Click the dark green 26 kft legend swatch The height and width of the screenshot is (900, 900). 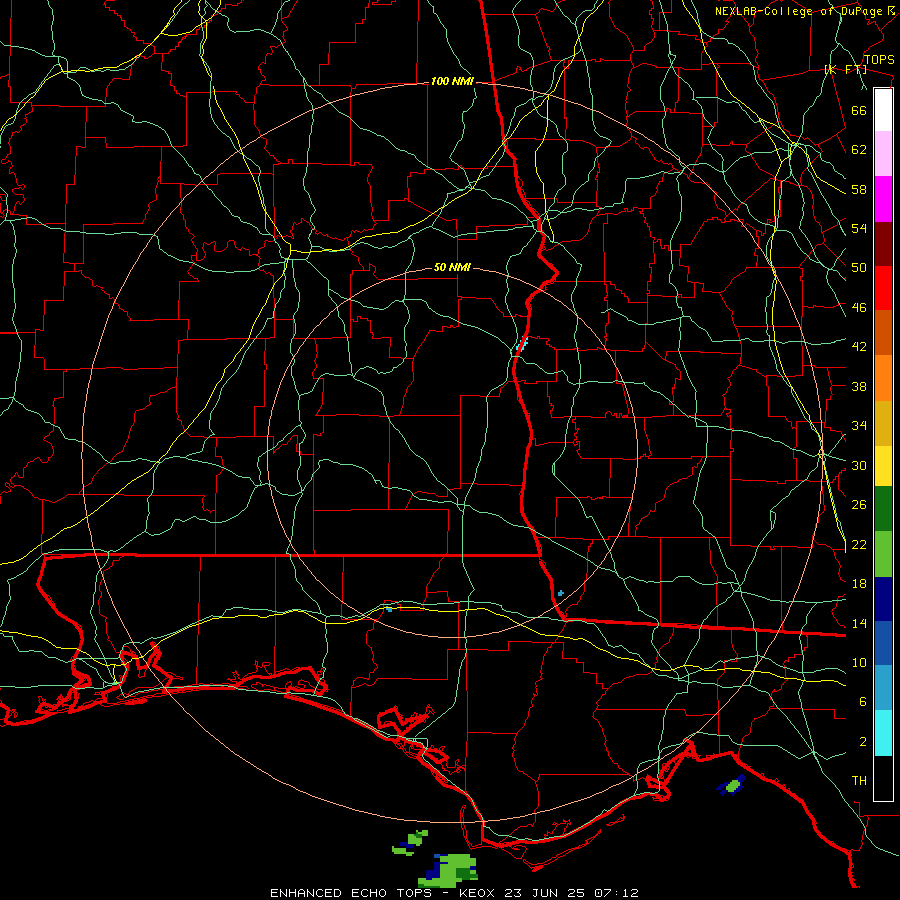pyautogui.click(x=883, y=509)
